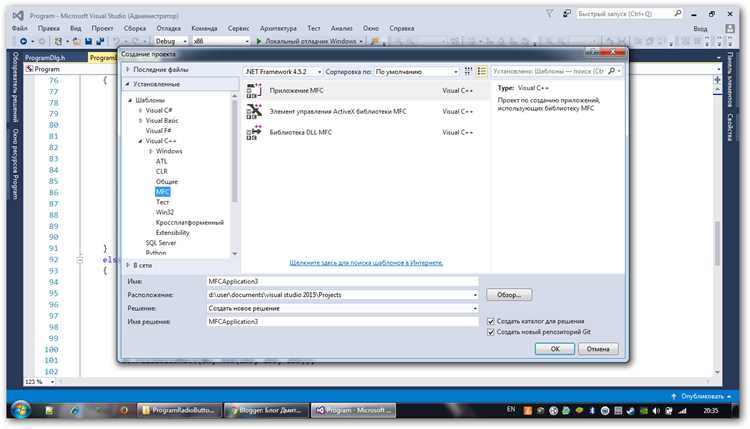Open the Сервис menu
This screenshot has width=750, height=429.
tap(238, 28)
